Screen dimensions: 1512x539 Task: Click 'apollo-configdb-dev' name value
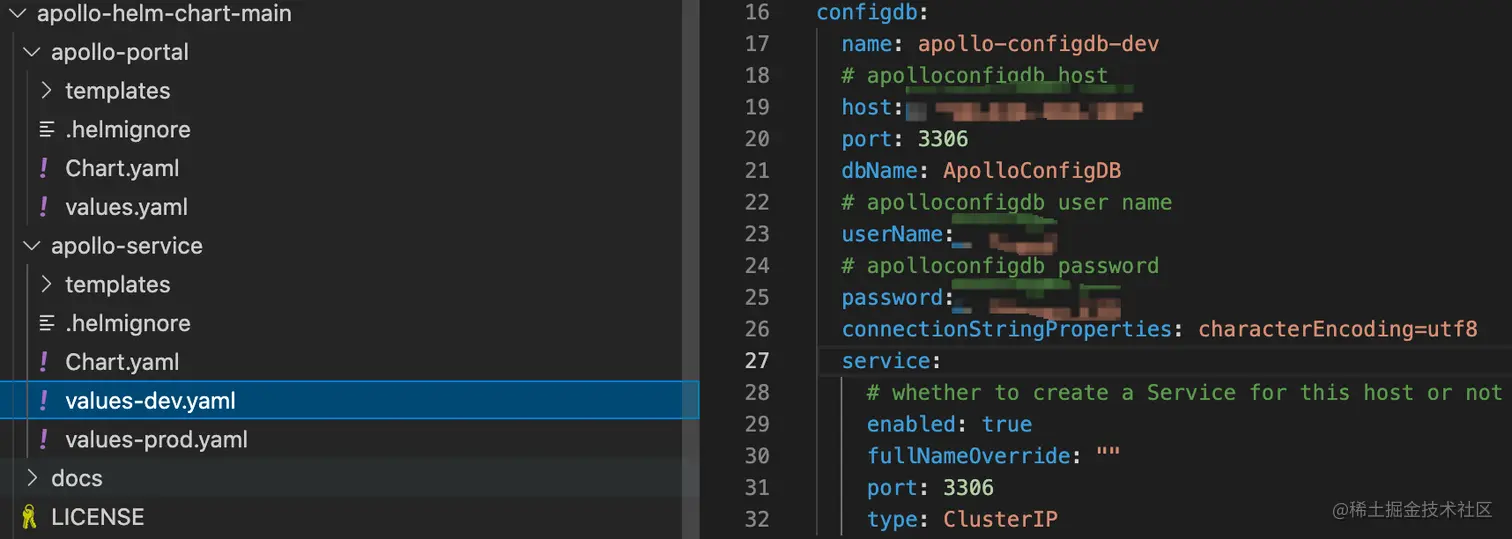click(1039, 44)
